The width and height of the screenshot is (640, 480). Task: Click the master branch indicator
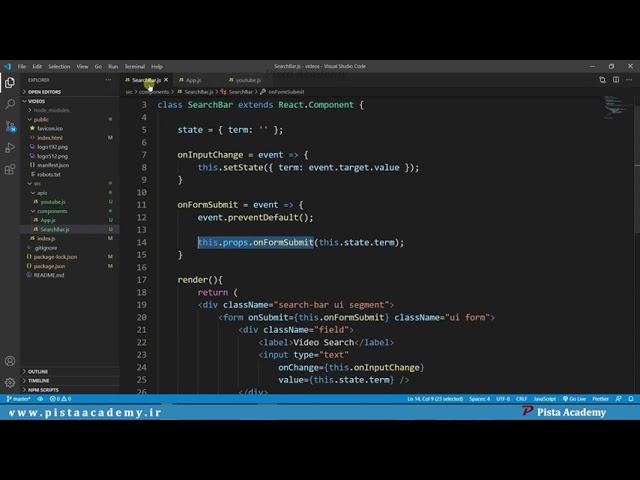point(19,399)
